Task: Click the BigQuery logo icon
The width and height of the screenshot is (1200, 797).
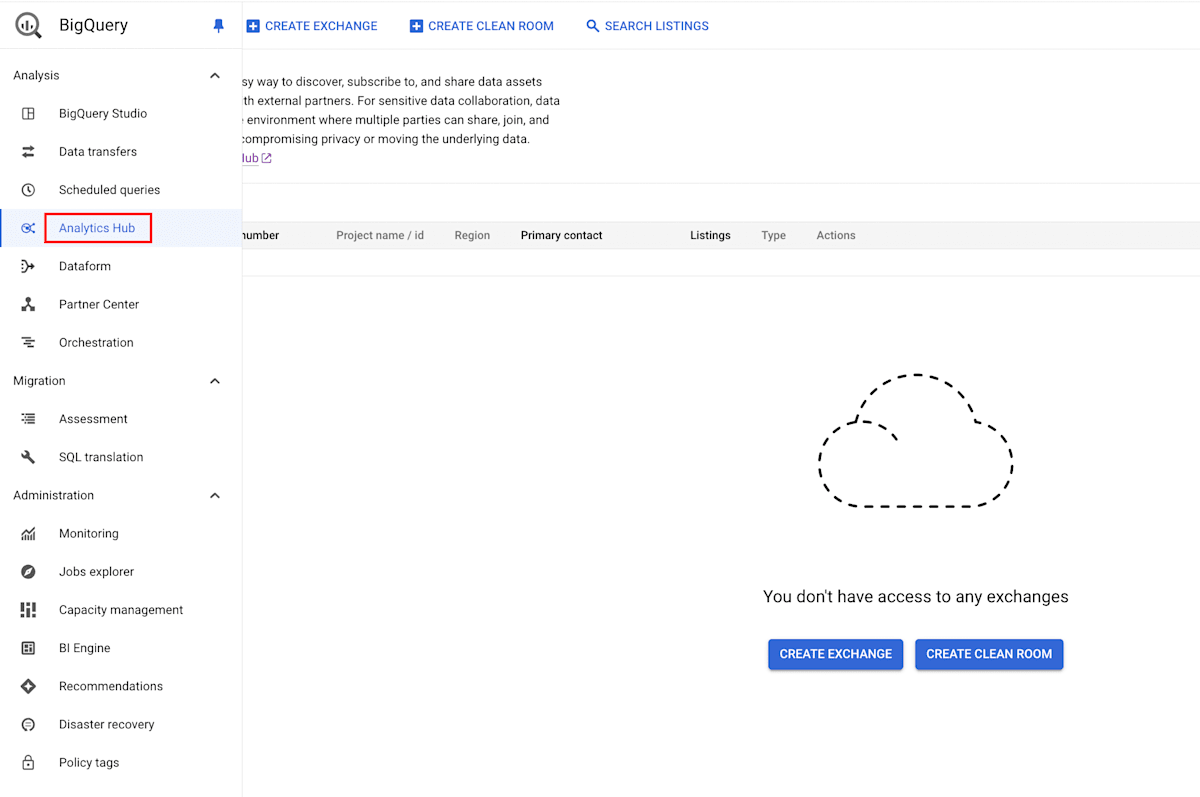Action: (x=29, y=26)
